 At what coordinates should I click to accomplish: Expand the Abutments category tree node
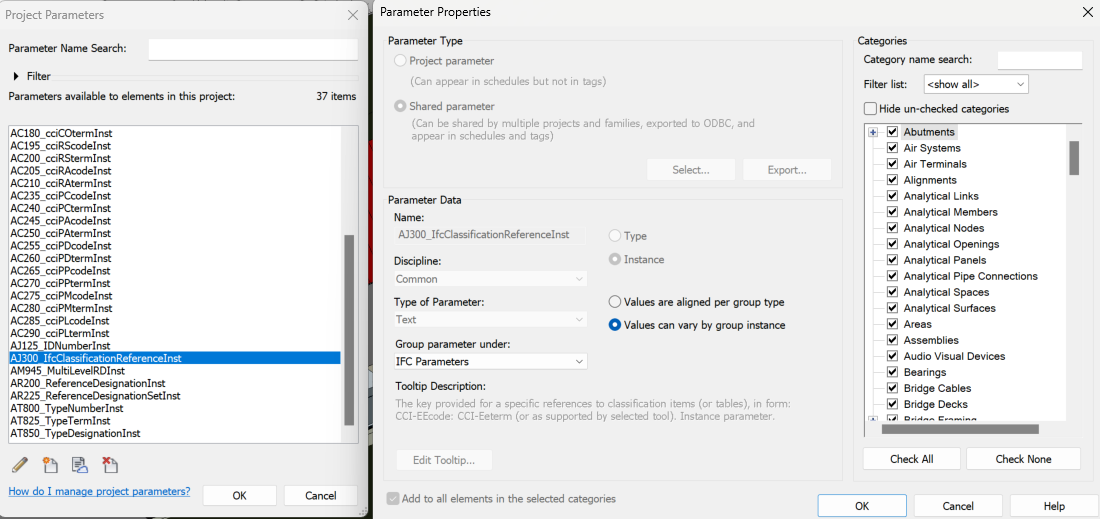pos(873,132)
